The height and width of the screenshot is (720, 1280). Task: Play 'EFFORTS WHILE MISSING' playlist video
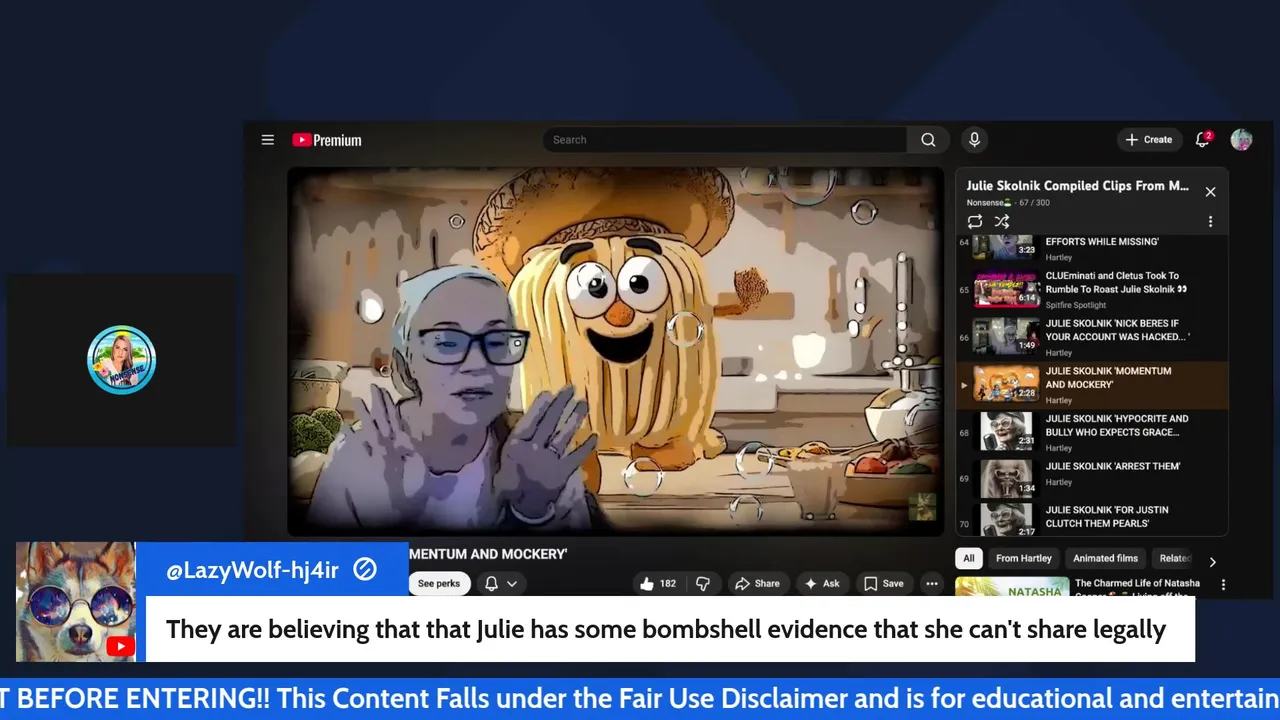1092,247
